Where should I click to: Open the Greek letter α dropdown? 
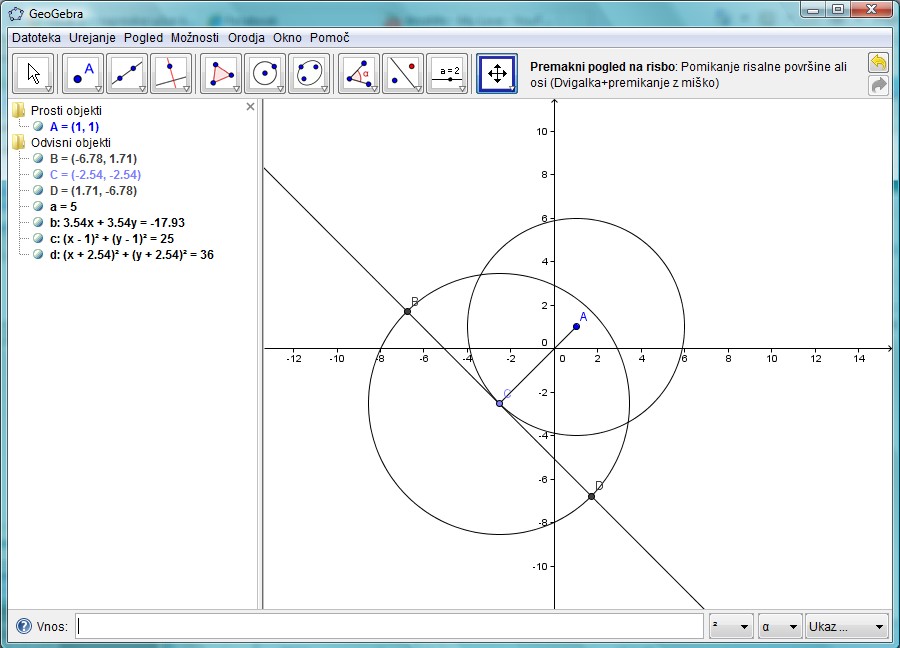[x=780, y=626]
